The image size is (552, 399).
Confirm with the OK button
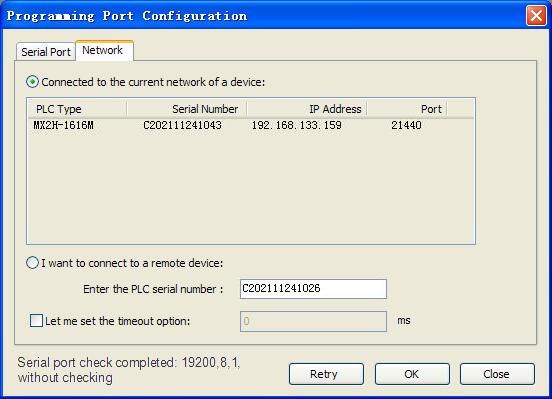[x=412, y=374]
